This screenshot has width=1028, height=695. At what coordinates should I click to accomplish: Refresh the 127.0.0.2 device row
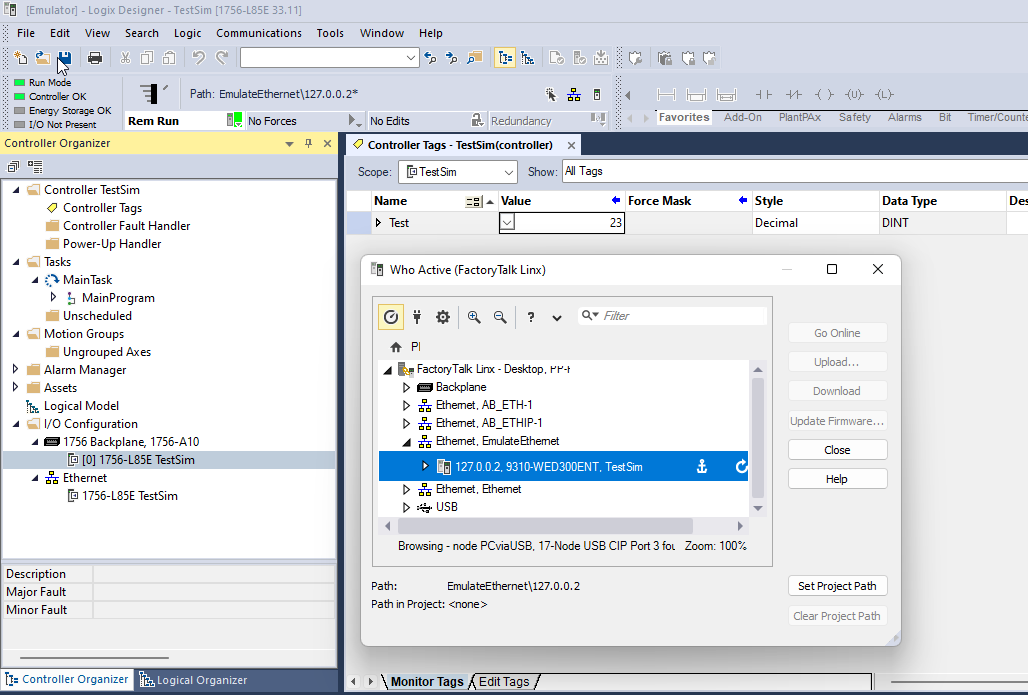pos(741,466)
